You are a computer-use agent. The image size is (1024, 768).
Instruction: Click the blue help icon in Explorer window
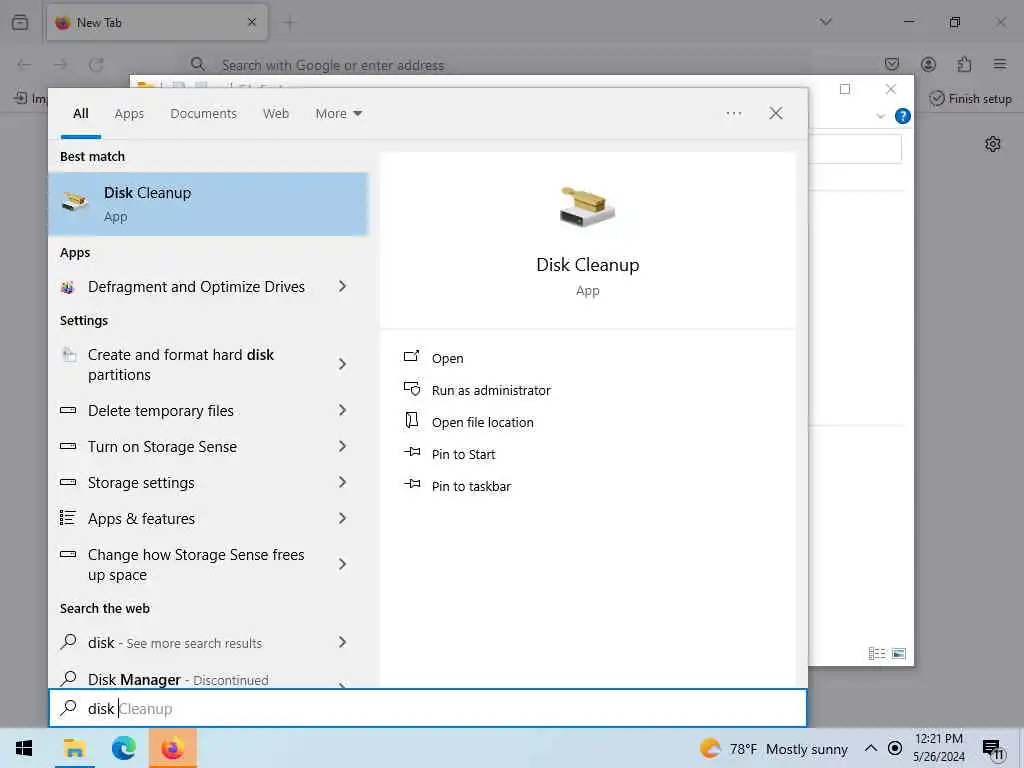(x=903, y=116)
